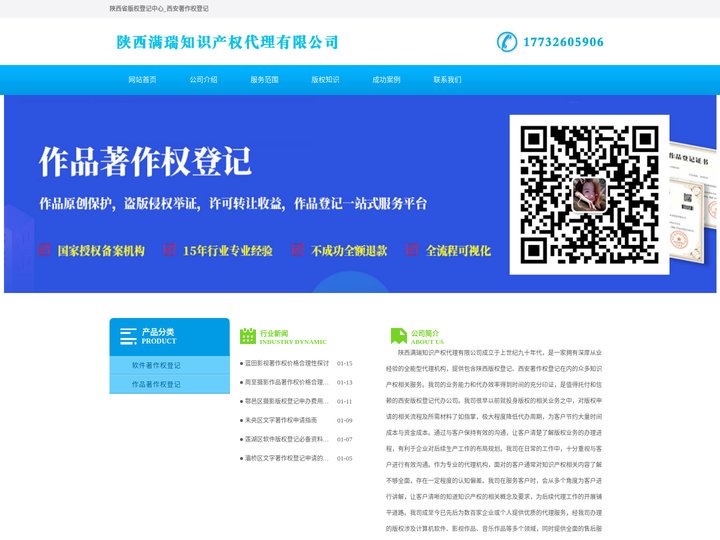Click the green document icon beside 公司简介
This screenshot has width=720, height=540.
pyautogui.click(x=399, y=336)
